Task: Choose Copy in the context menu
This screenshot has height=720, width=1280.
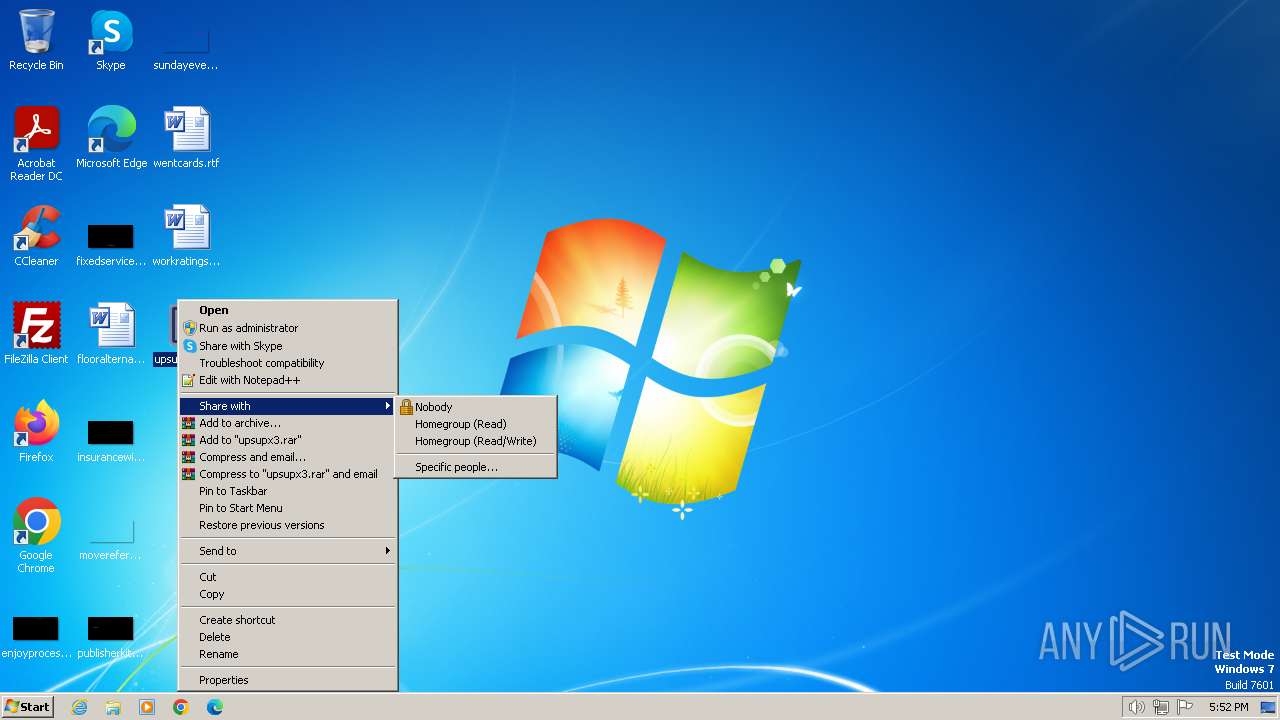Action: point(288,594)
